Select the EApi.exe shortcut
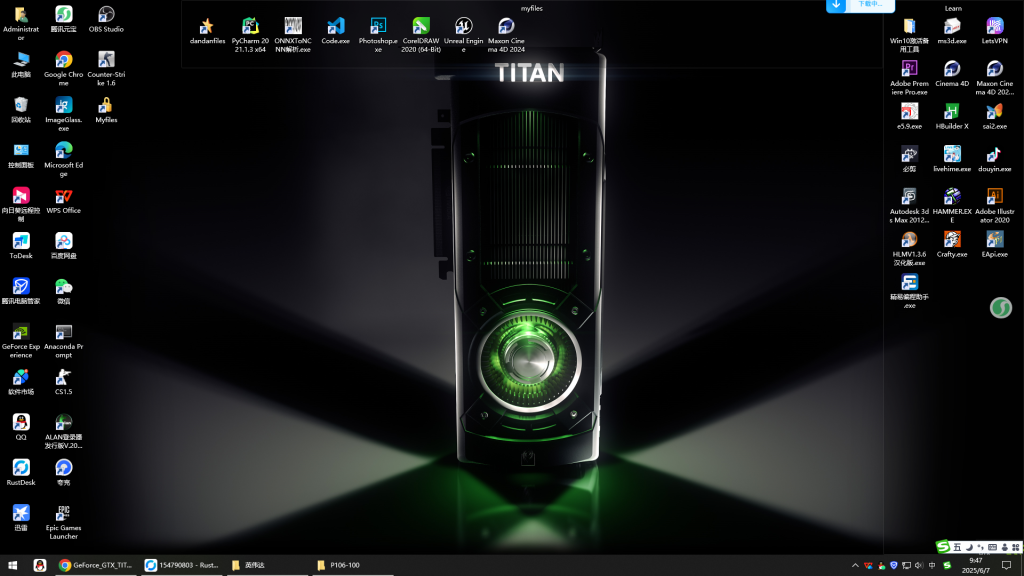Image resolution: width=1024 pixels, height=576 pixels. 994,244
